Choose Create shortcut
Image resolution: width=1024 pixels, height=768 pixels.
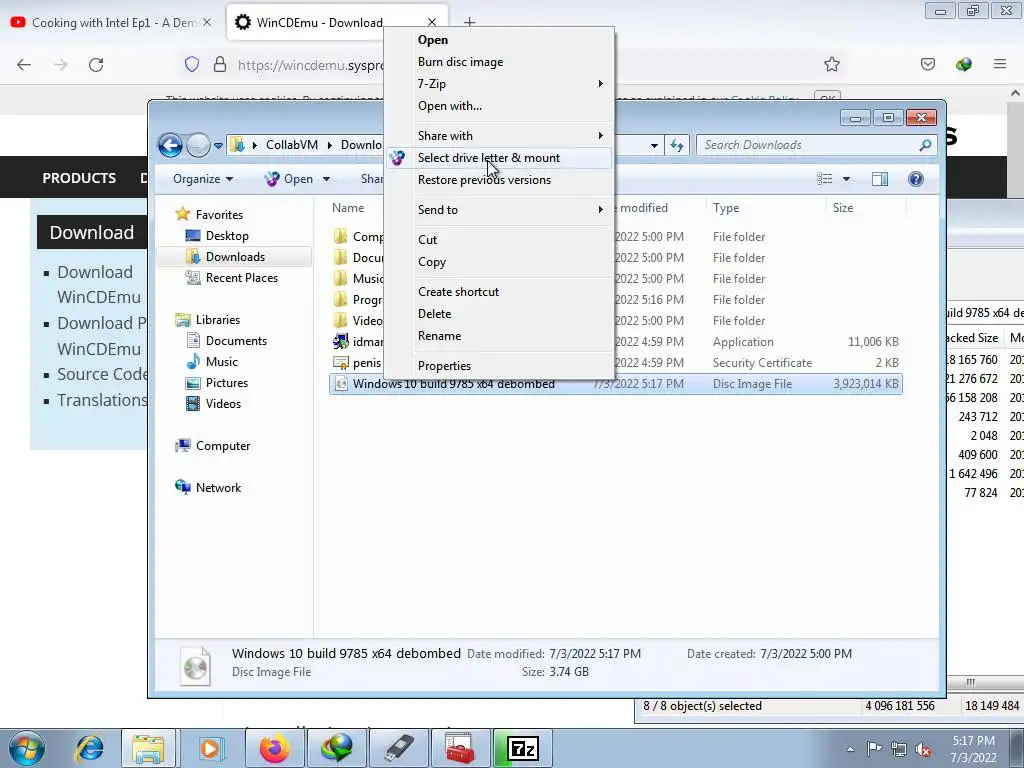click(499, 292)
